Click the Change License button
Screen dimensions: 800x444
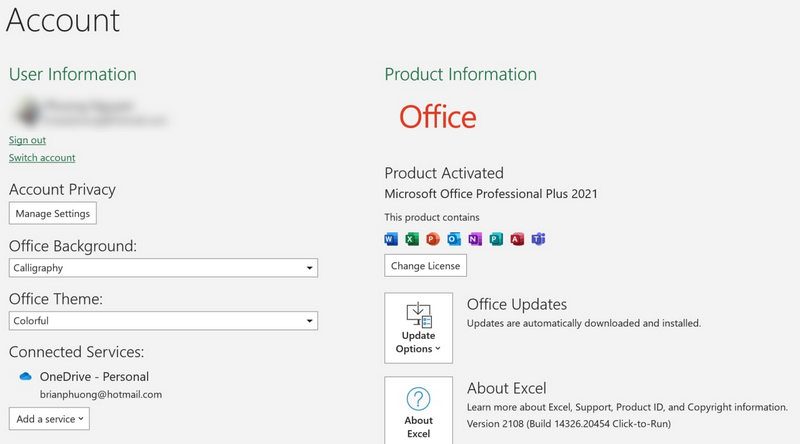[x=425, y=265]
